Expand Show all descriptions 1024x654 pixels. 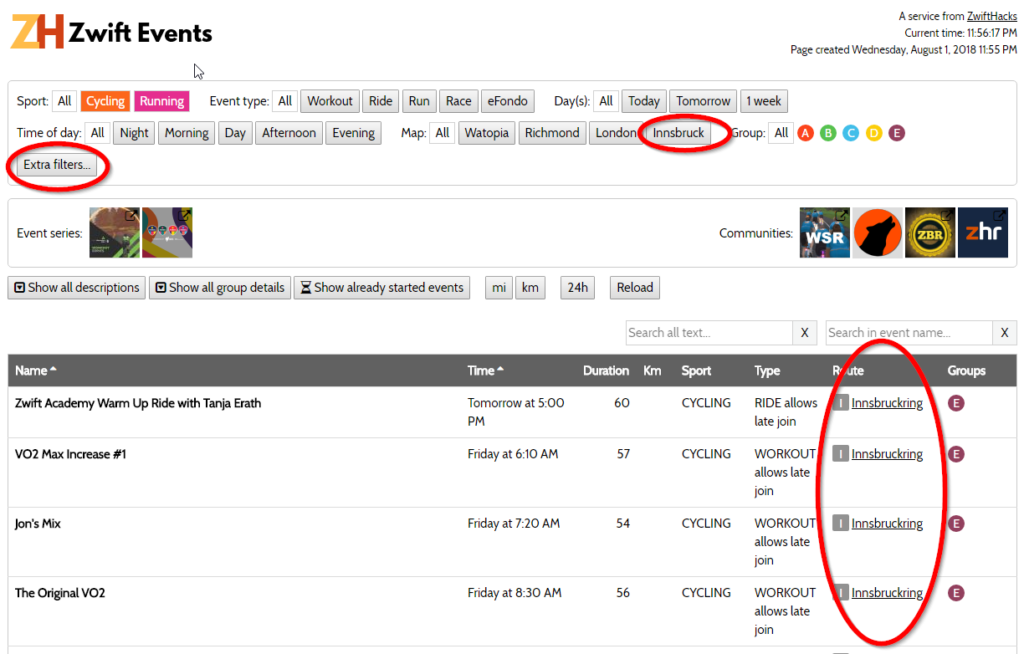(x=76, y=287)
